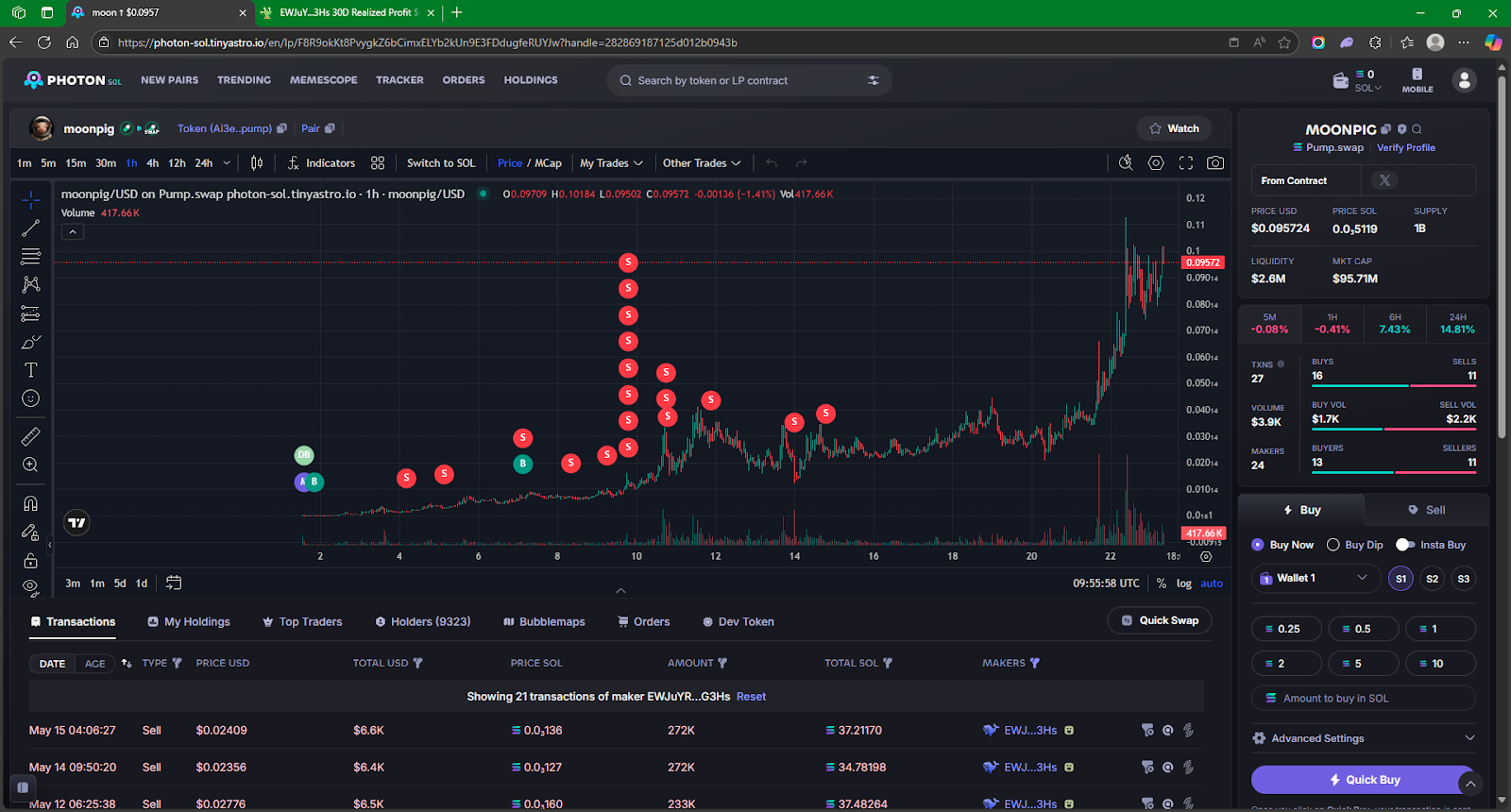The image size is (1511, 812).
Task: Click the Watch button
Action: point(1174,128)
